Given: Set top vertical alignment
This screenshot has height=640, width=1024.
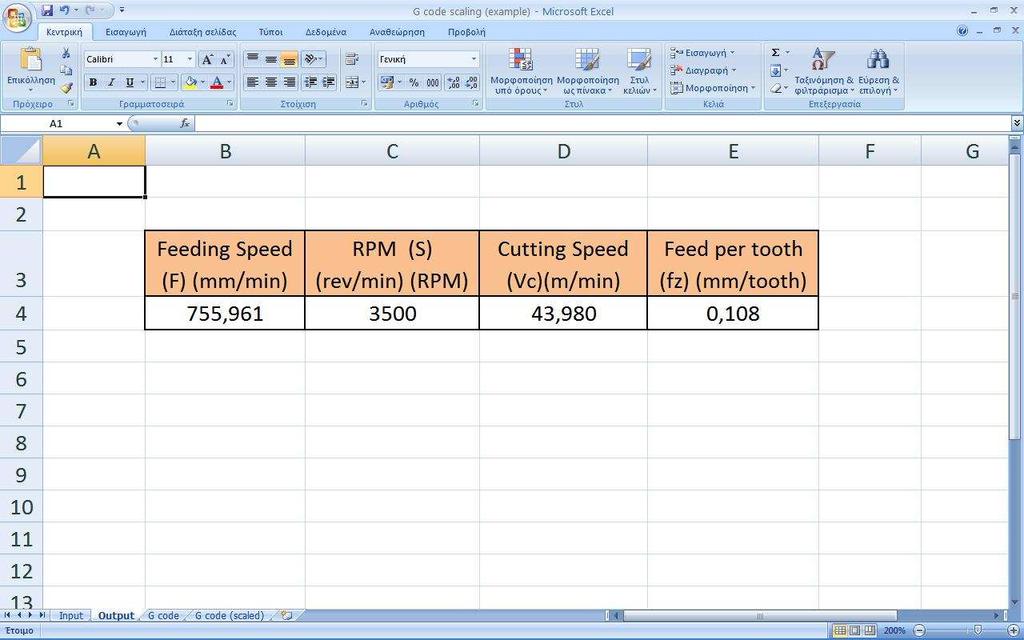Looking at the screenshot, I should (253, 59).
